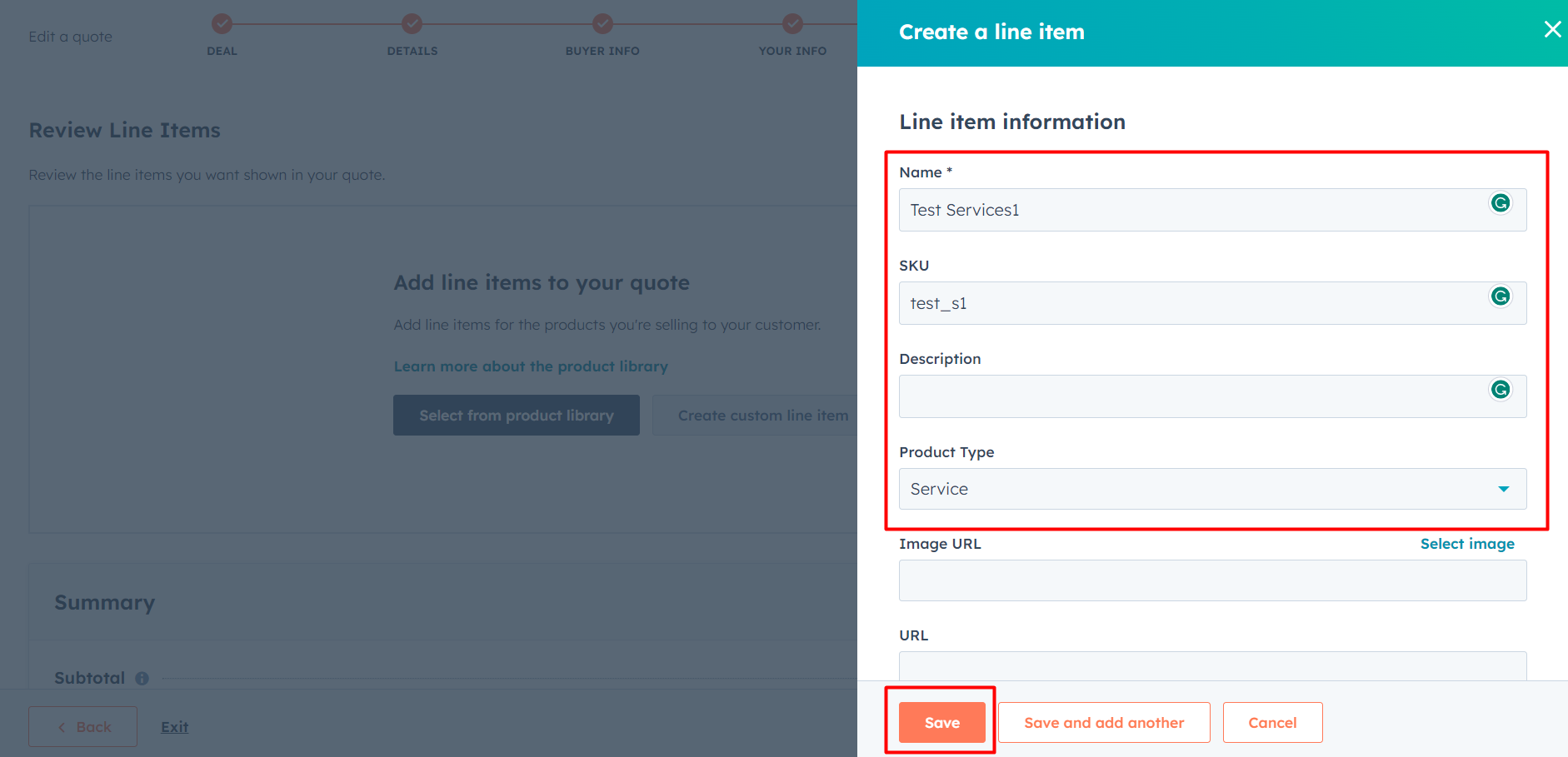1568x757 pixels.
Task: Click the DEAL step checkmark icon
Action: pos(222,23)
